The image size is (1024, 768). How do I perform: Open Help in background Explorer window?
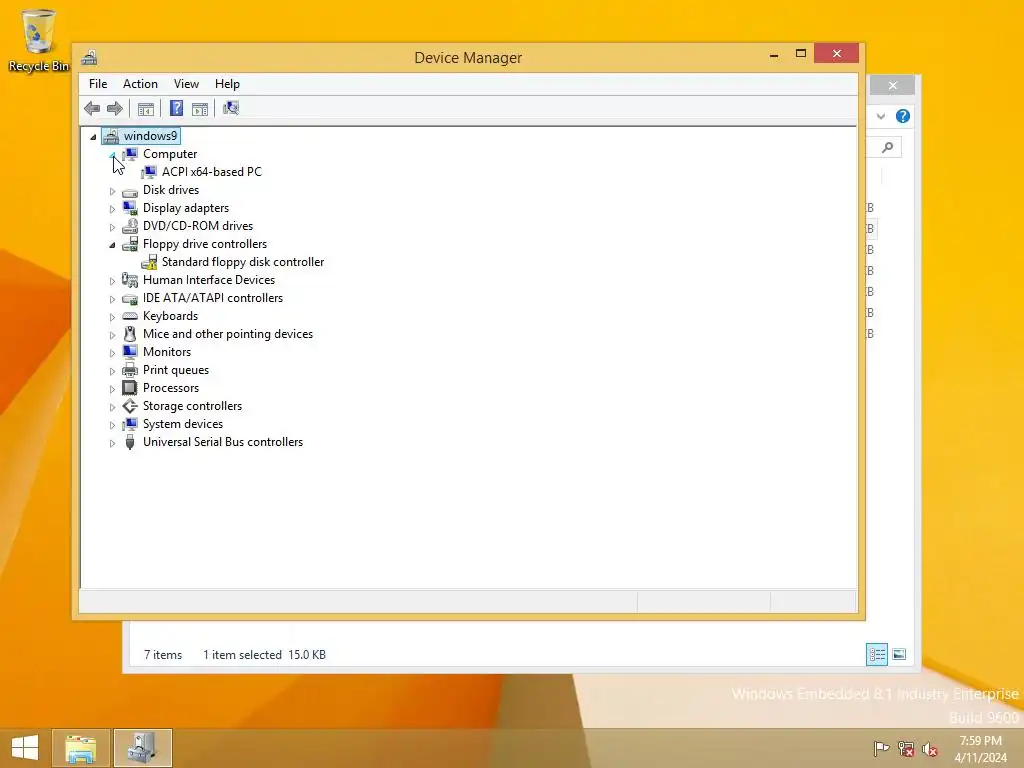coord(903,116)
